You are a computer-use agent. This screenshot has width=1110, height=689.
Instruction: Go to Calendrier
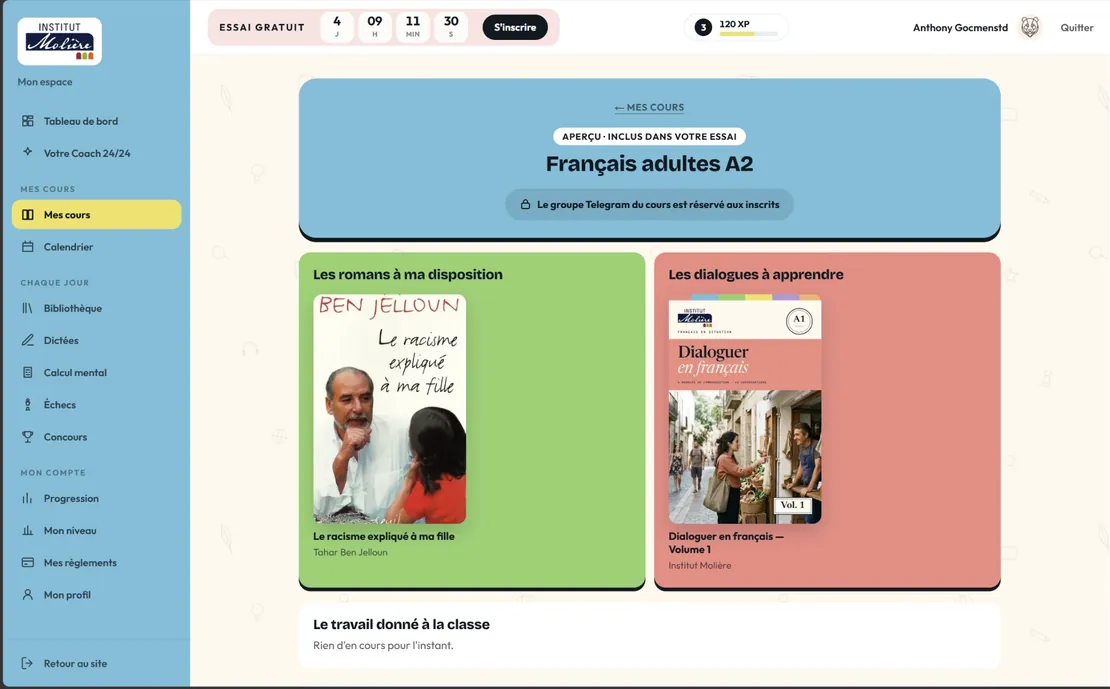96,247
